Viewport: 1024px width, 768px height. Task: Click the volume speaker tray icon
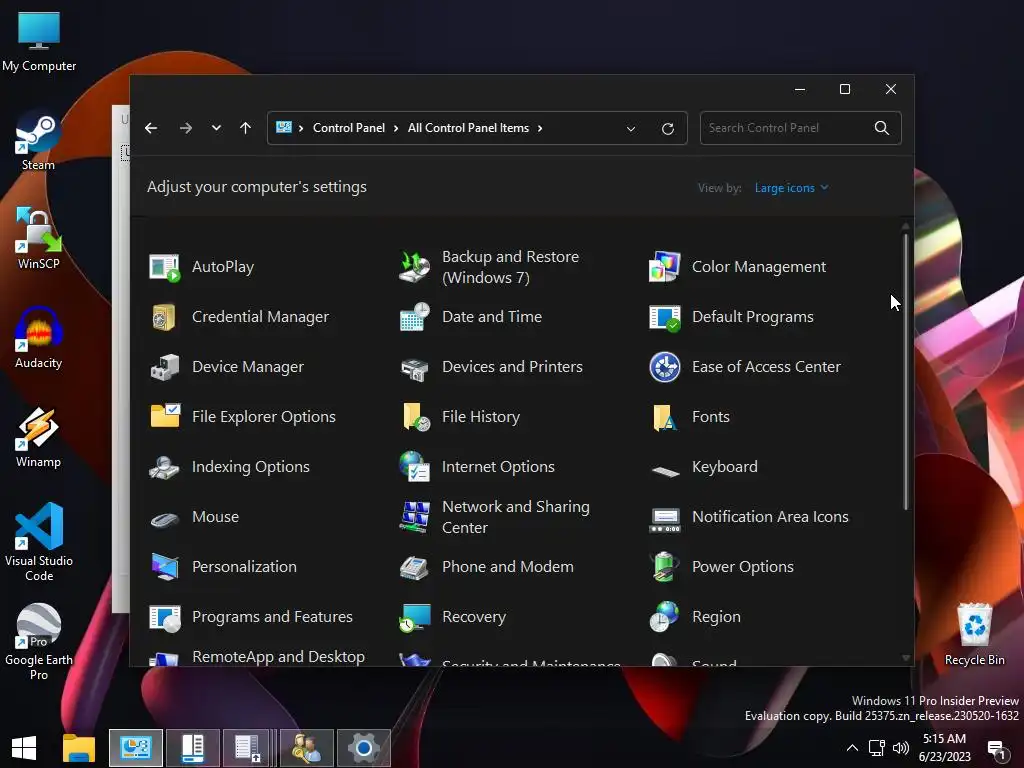tap(901, 748)
